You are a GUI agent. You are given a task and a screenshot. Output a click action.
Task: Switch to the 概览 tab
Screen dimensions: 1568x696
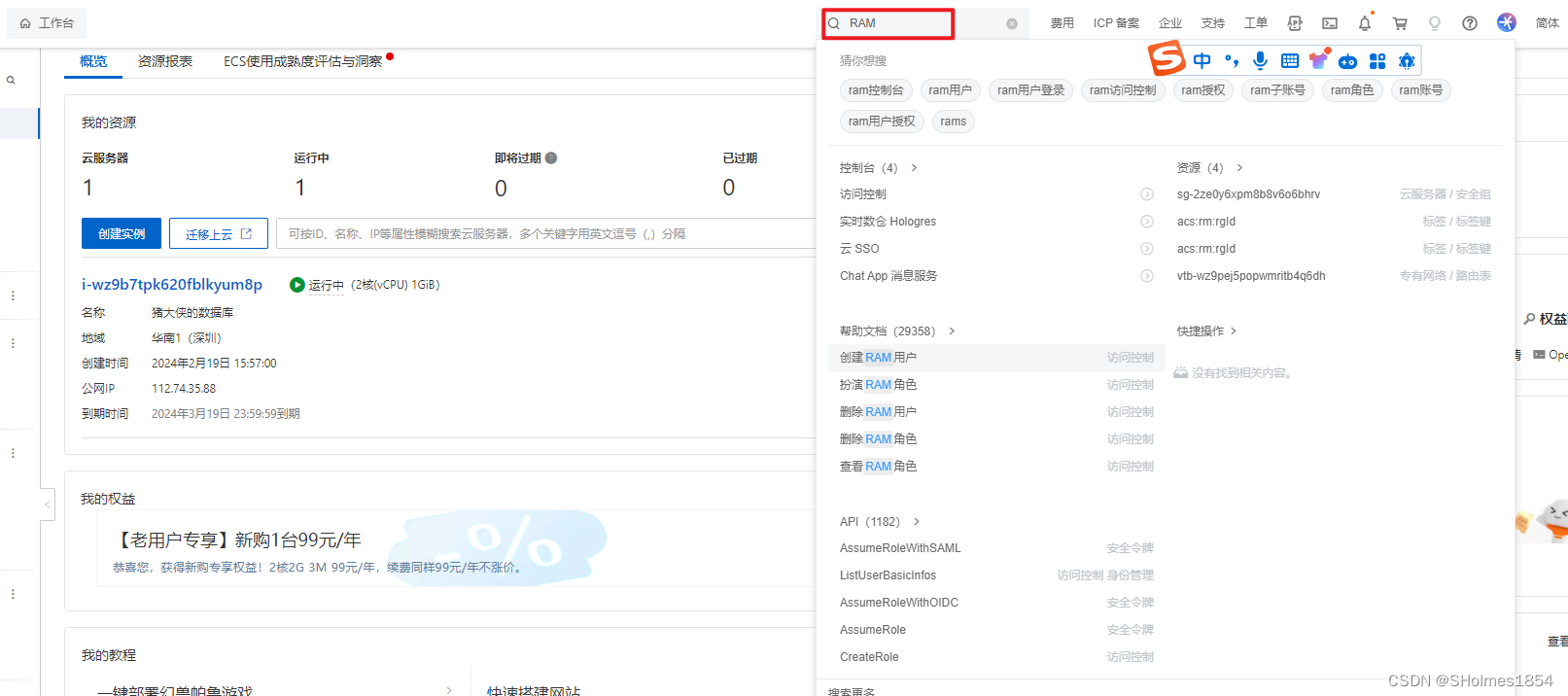93,61
